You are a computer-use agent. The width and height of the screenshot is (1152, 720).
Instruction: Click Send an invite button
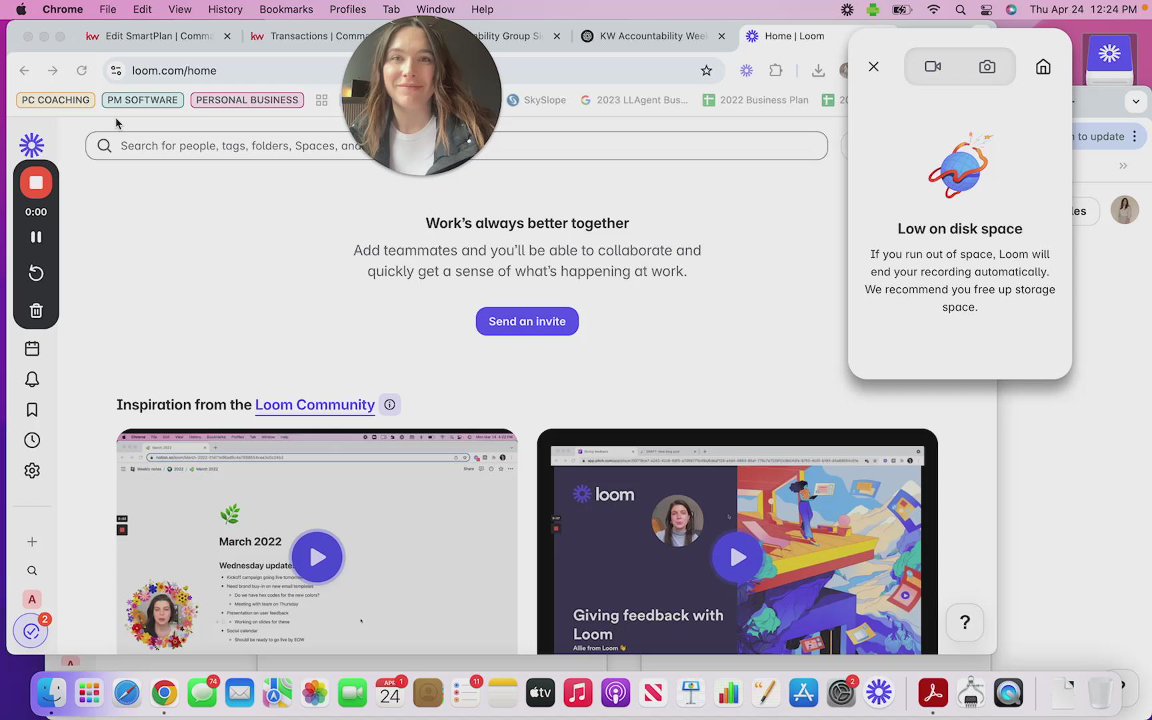coord(527,321)
